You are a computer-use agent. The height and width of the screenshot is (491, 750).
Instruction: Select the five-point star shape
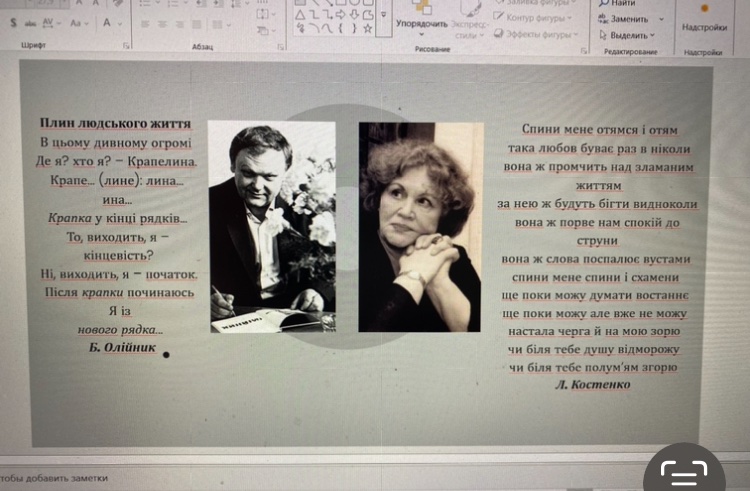click(x=367, y=28)
